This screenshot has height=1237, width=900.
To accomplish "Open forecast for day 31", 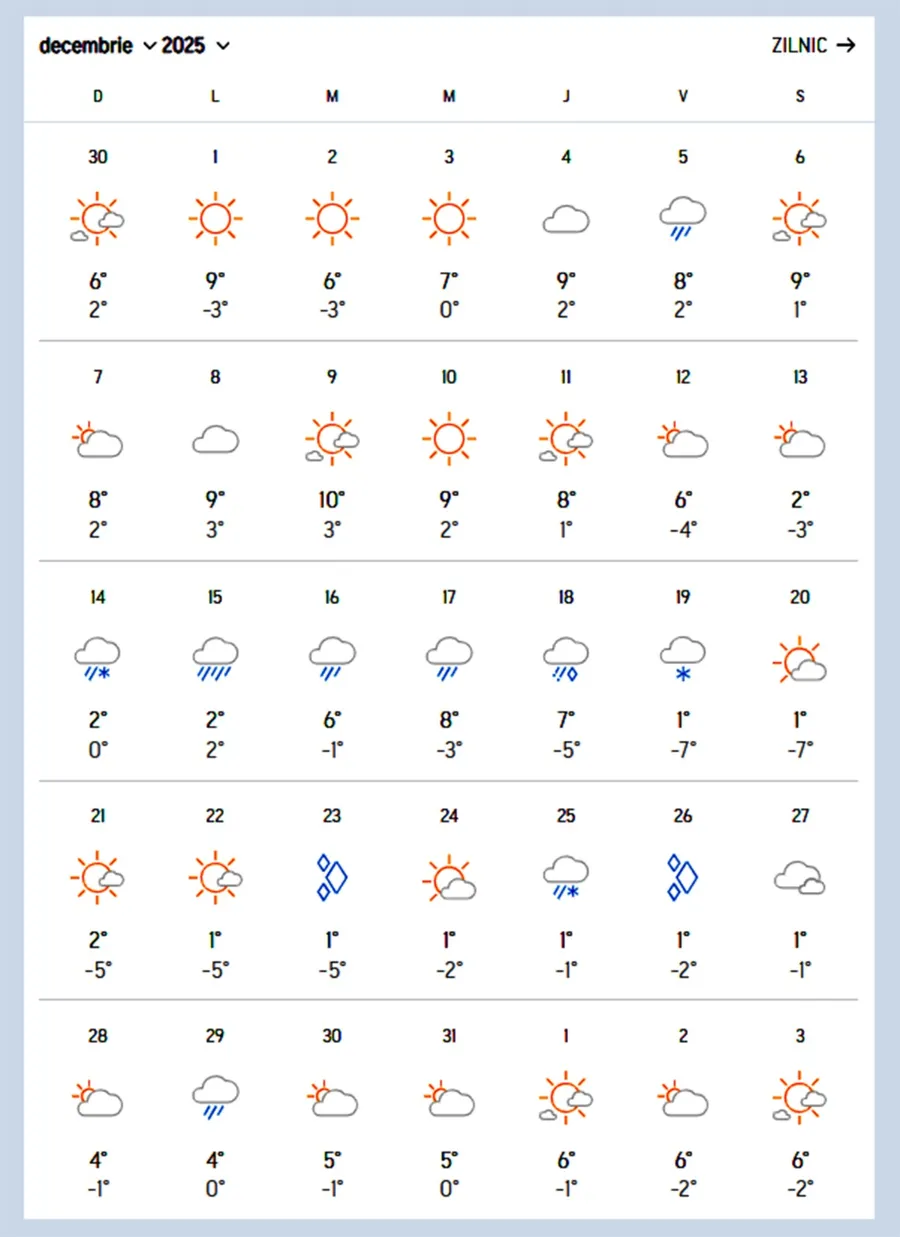I will [x=449, y=1036].
